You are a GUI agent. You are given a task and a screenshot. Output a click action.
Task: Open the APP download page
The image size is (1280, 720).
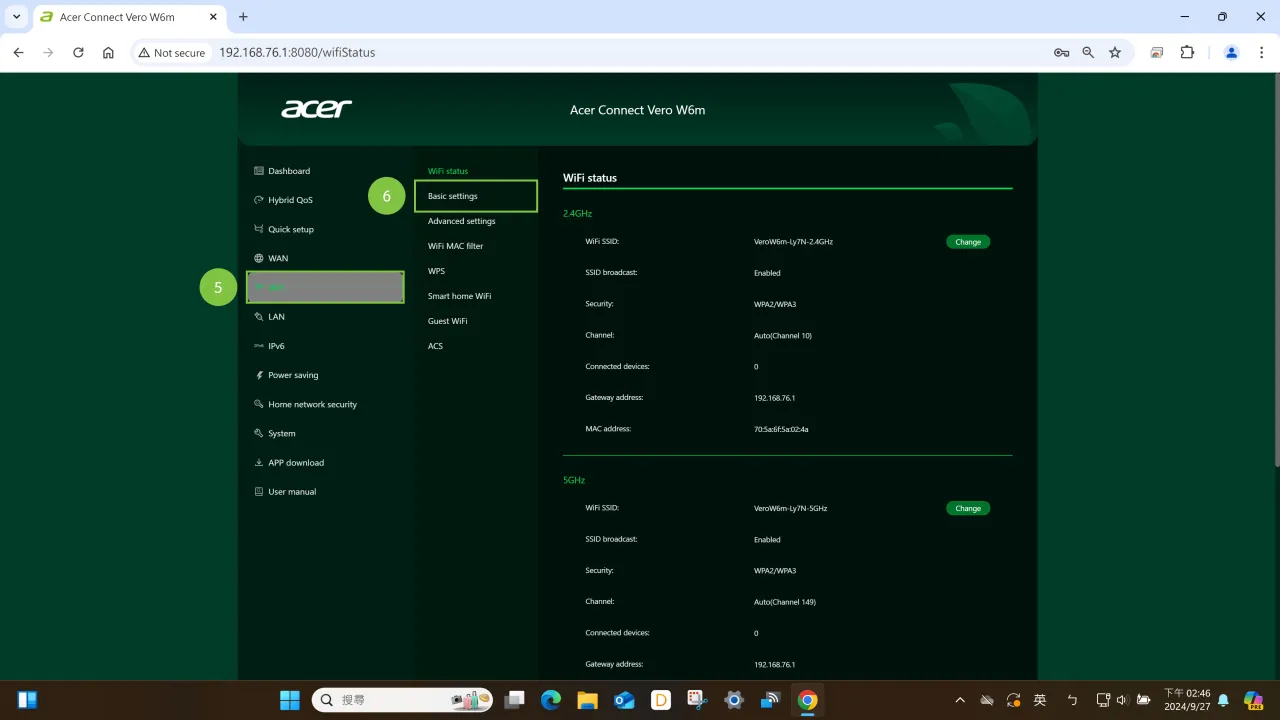point(297,462)
